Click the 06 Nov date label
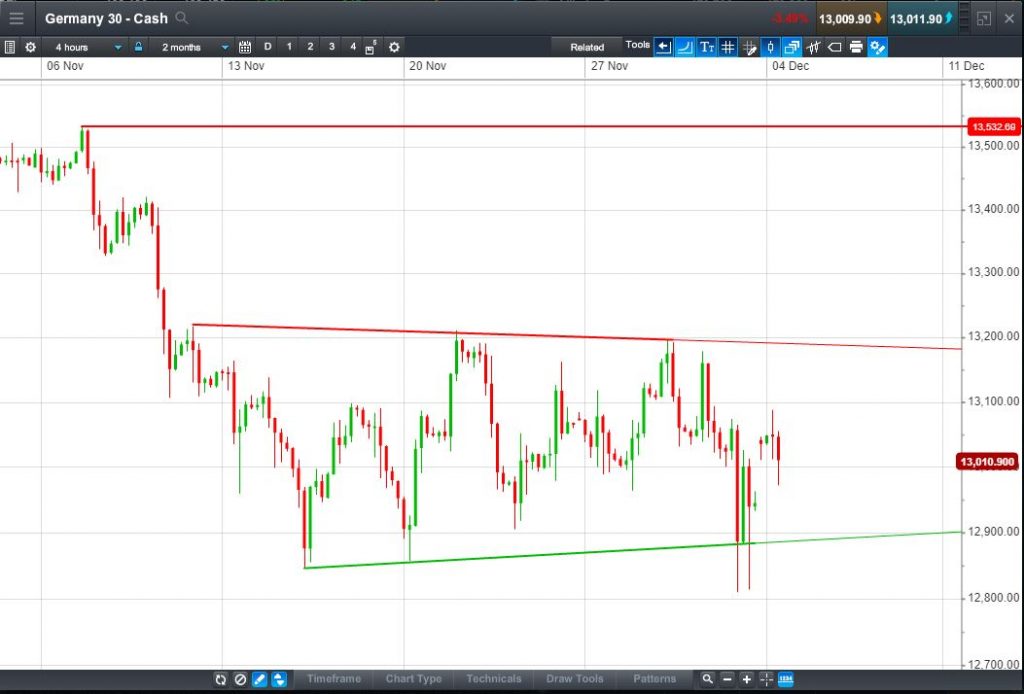Viewport: 1024px width, 694px height. click(x=65, y=66)
